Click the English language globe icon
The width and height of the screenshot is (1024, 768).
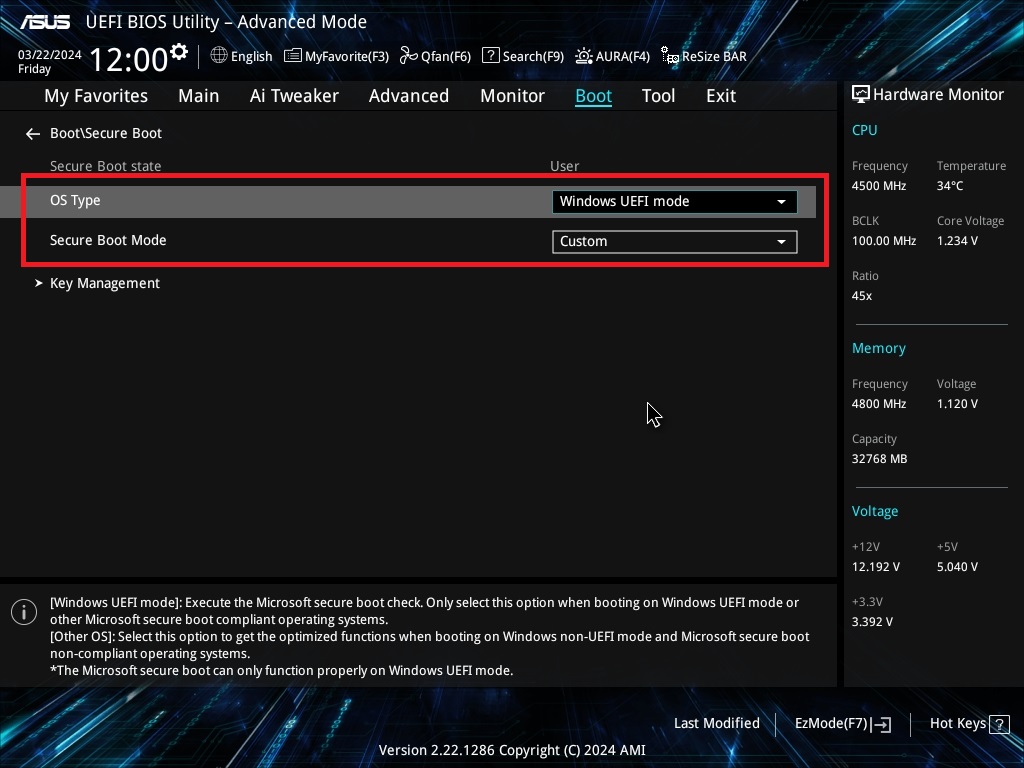pyautogui.click(x=219, y=56)
